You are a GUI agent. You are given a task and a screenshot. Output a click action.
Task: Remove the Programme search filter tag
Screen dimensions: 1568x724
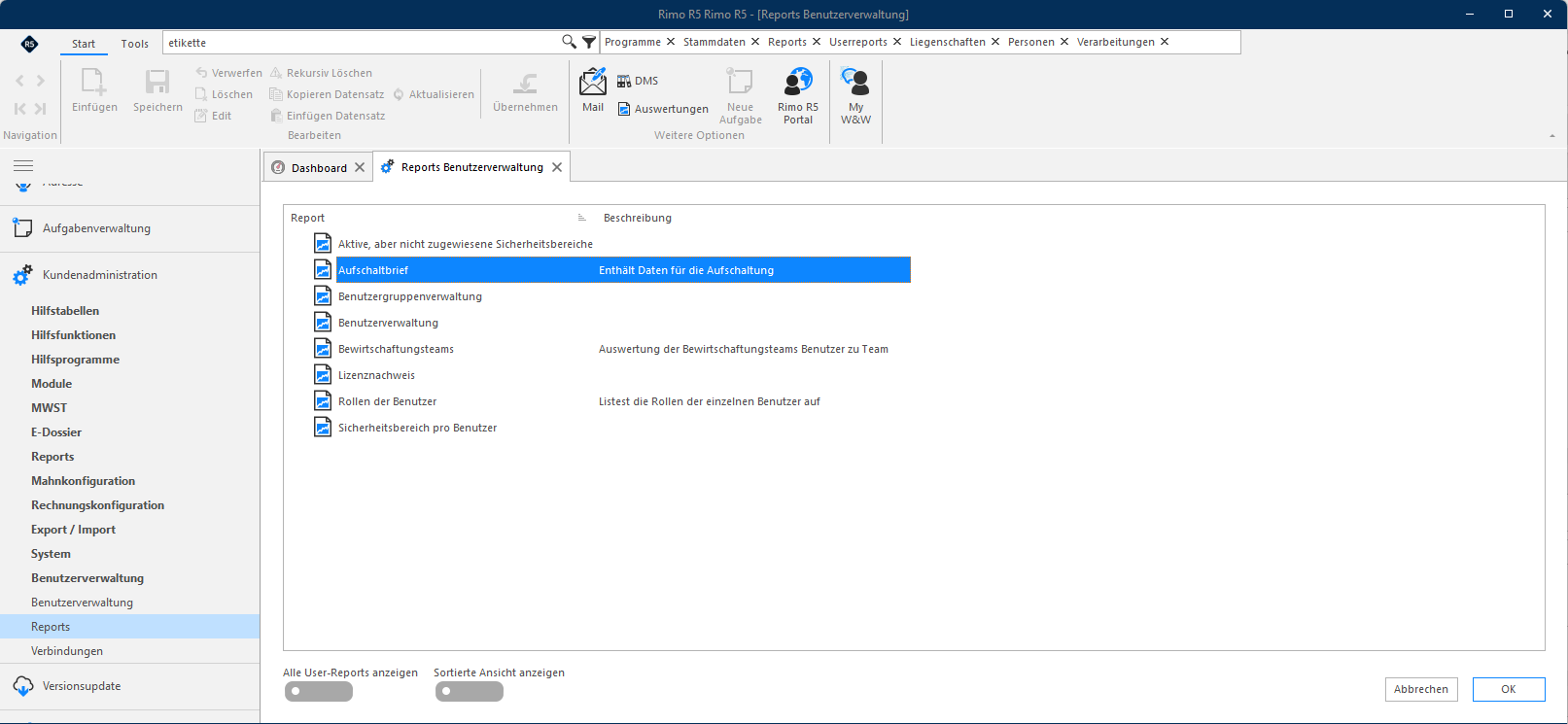pos(671,42)
